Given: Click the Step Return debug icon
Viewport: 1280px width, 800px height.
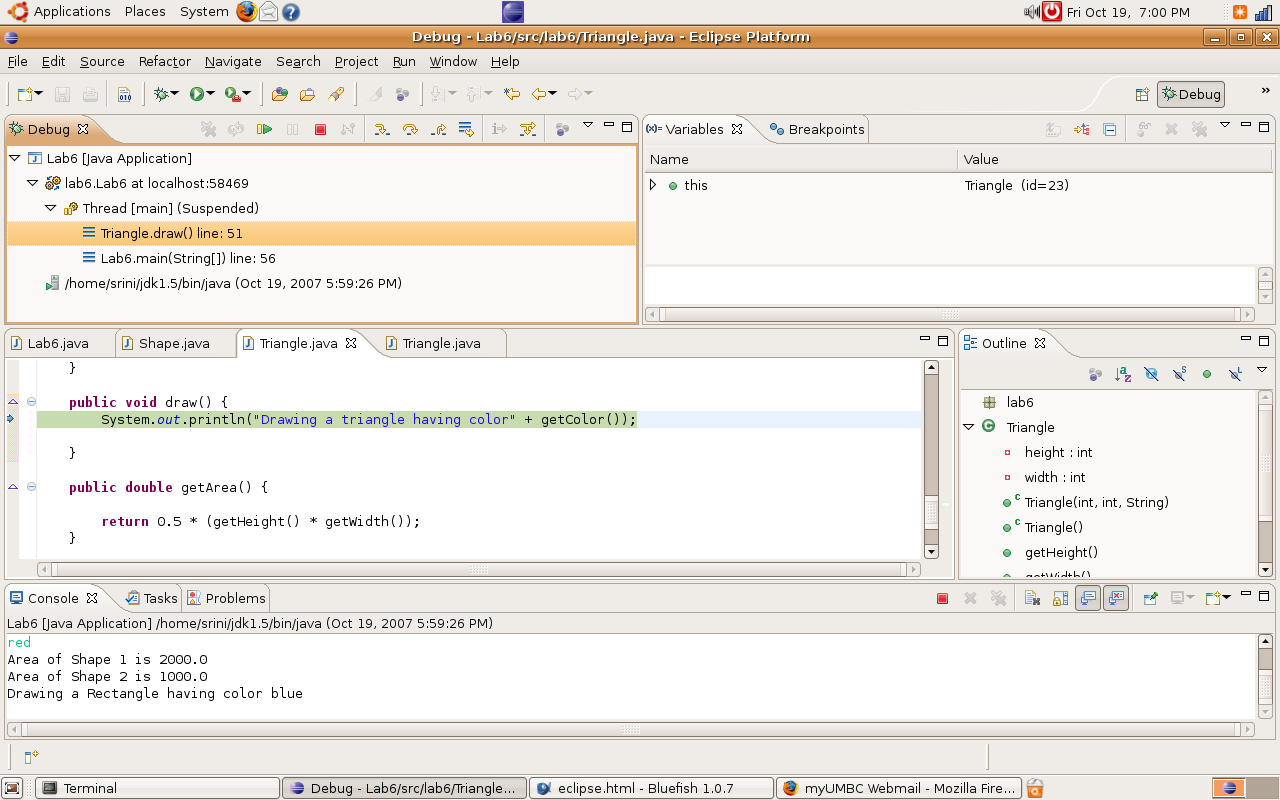Looking at the screenshot, I should [438, 129].
